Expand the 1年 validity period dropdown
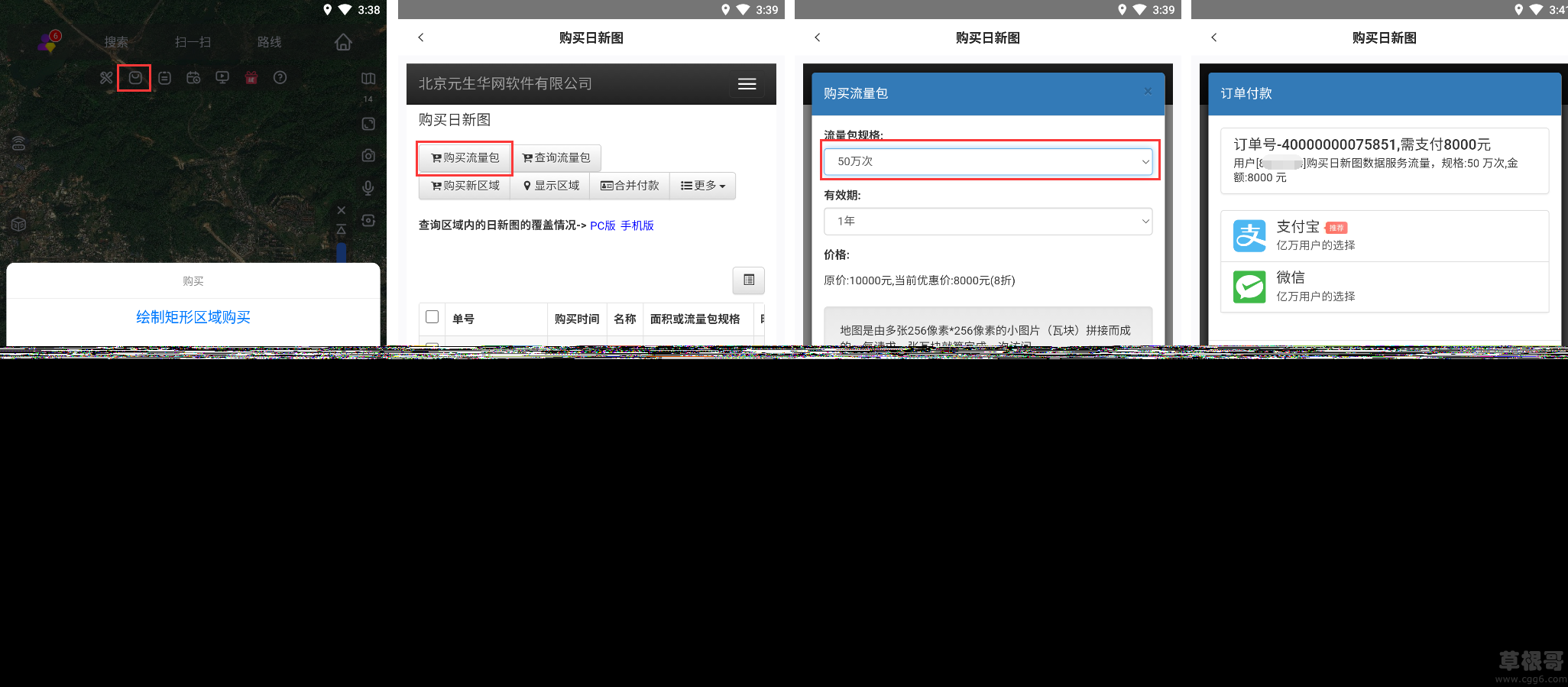 pyautogui.click(x=987, y=221)
